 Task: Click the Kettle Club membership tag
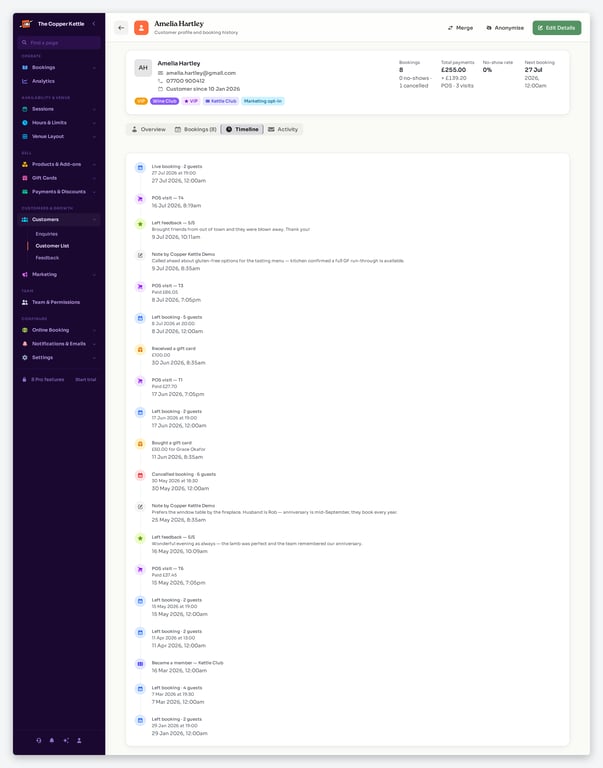221,101
